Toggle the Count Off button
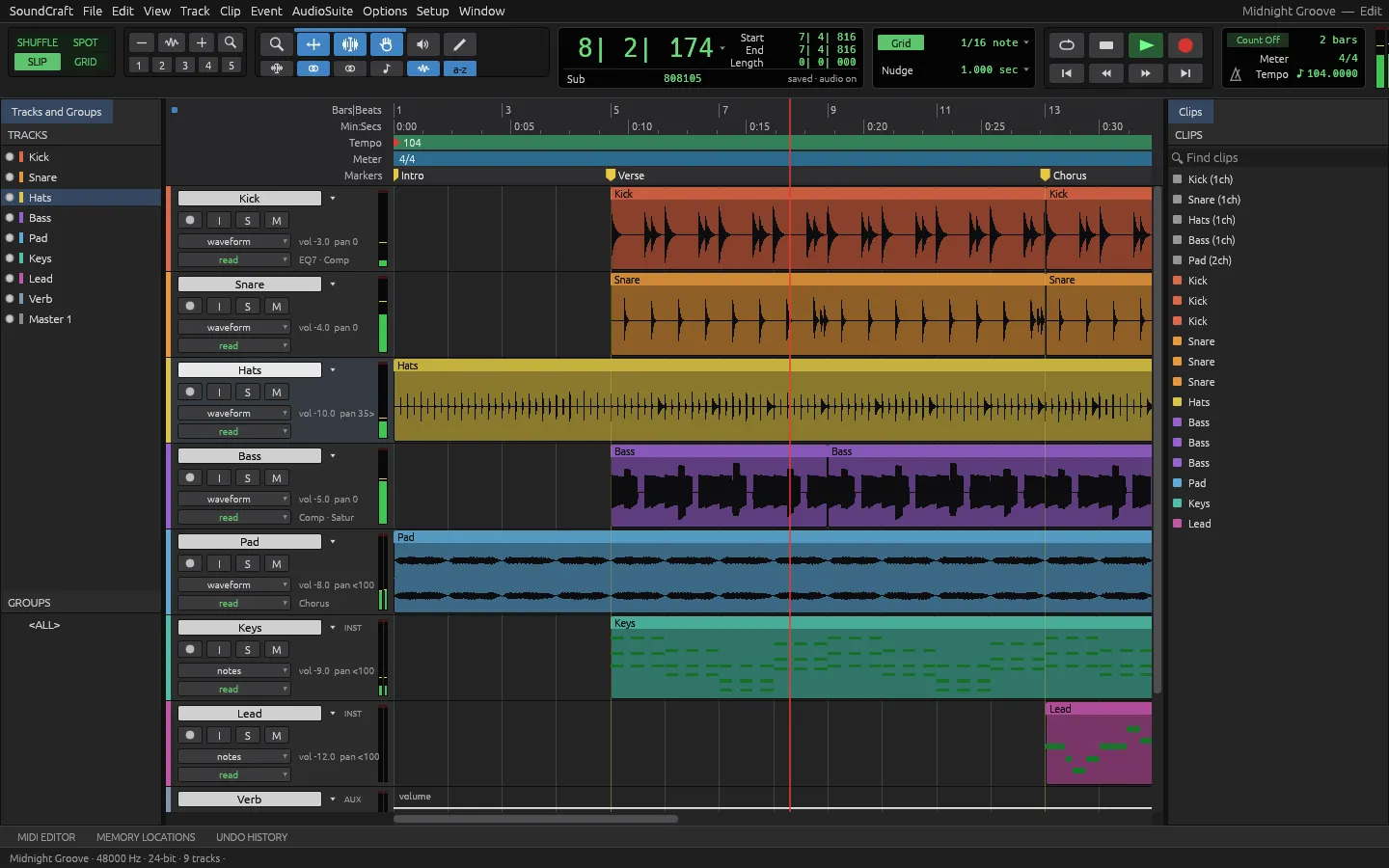The height and width of the screenshot is (868, 1389). (1259, 41)
